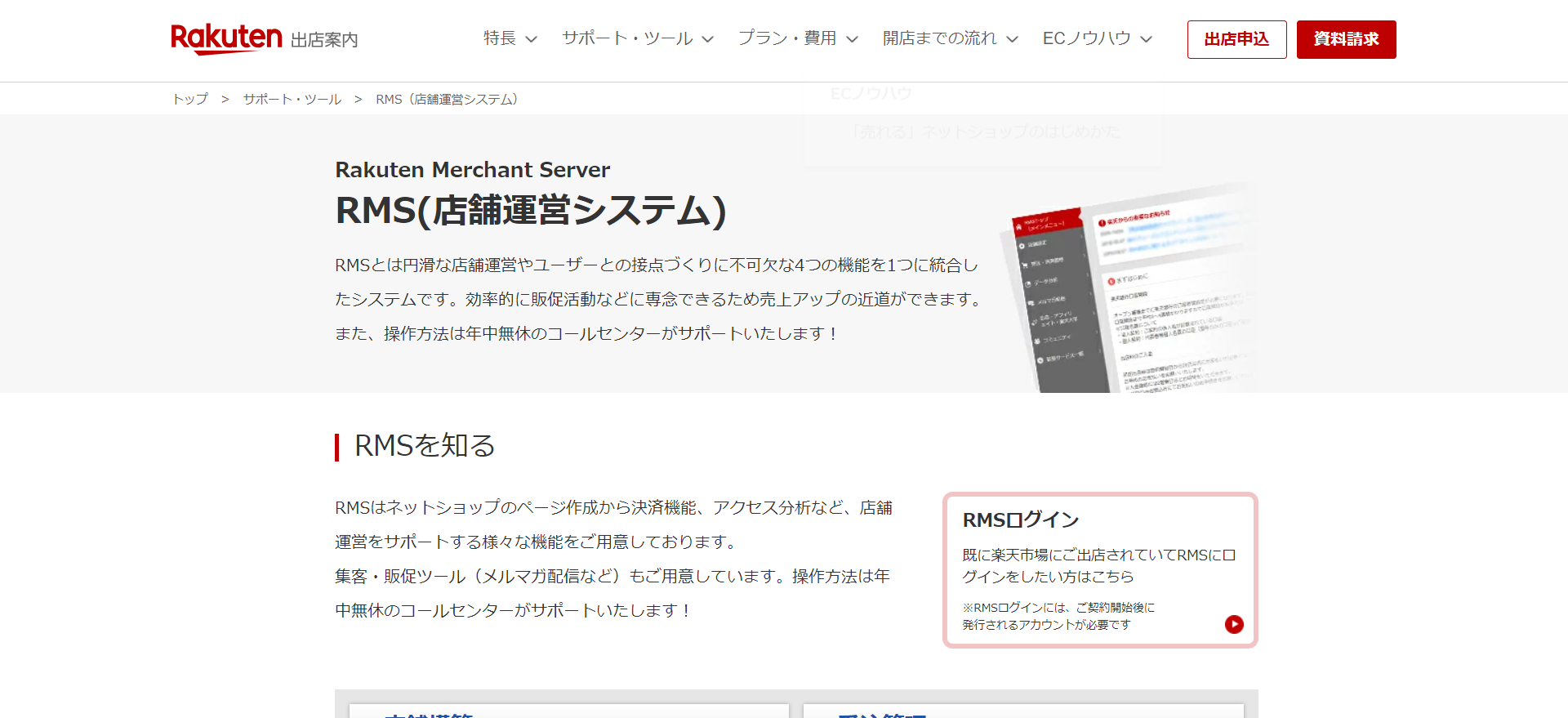Expand chevron next to サポート・ツール
This screenshot has width=1568, height=718.
click(708, 39)
